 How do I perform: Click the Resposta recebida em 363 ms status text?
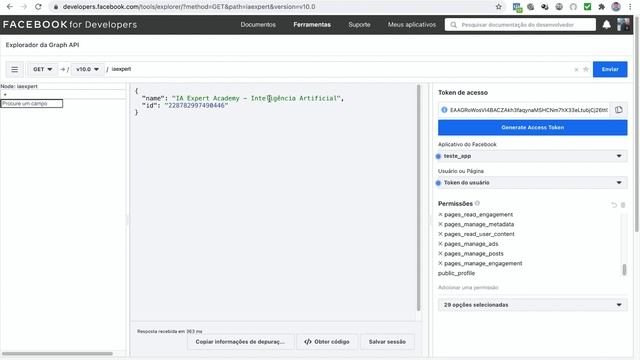click(169, 331)
